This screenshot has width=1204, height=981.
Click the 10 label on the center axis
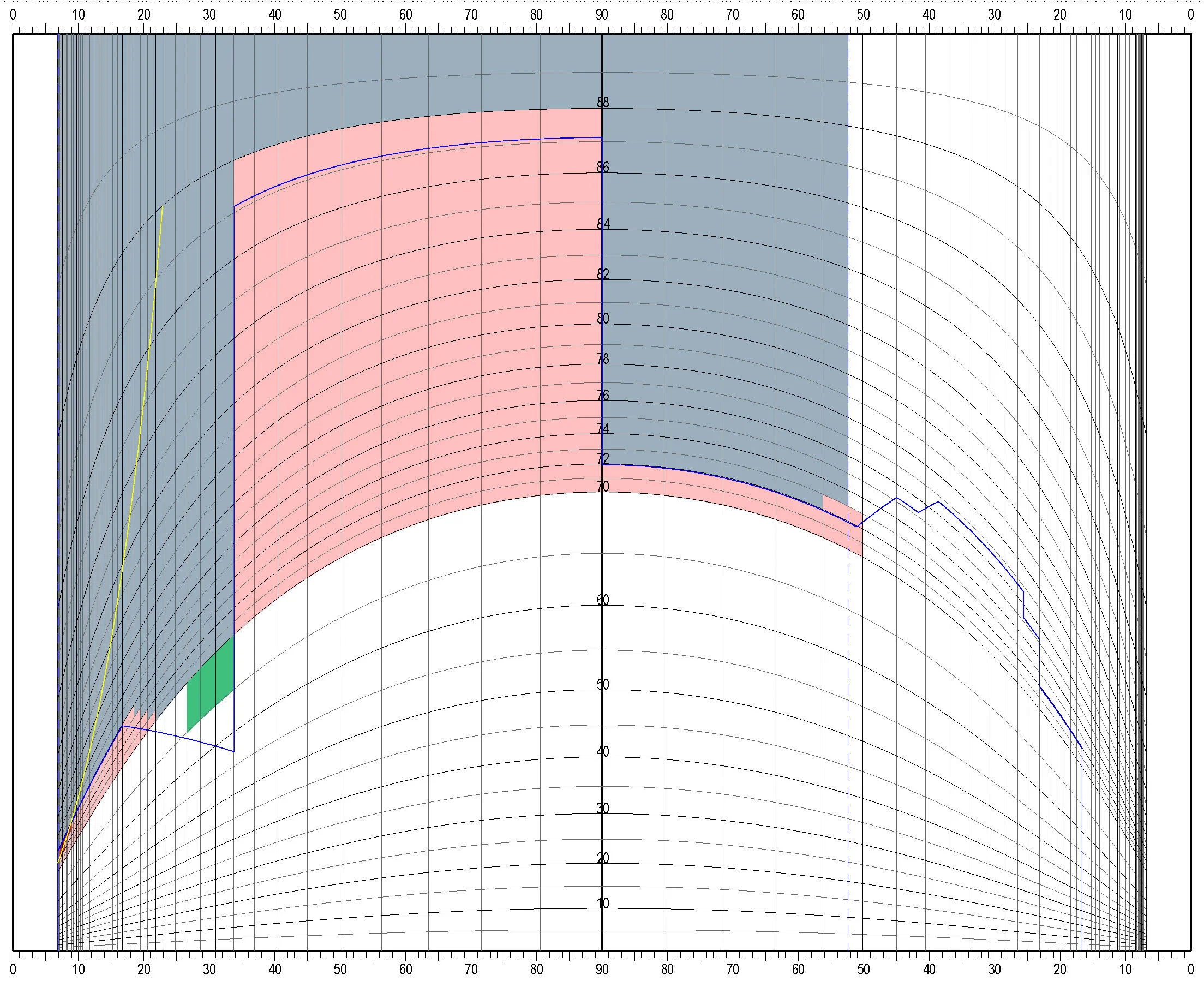(x=603, y=903)
